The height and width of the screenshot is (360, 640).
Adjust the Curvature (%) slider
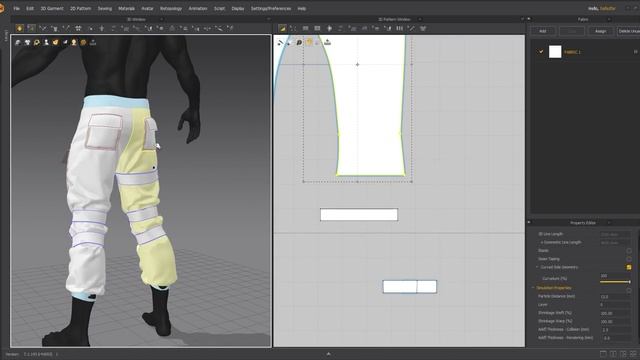coord(615,282)
